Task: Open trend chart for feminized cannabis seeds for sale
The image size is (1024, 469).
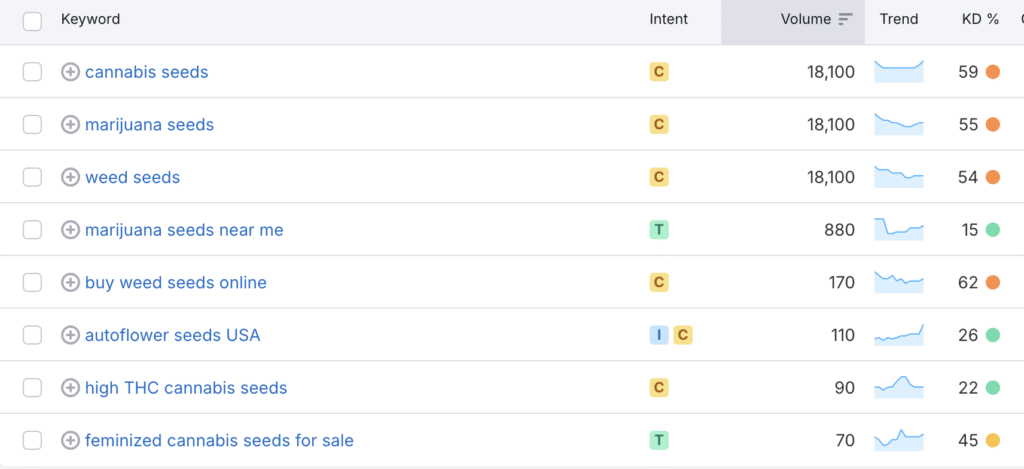Action: click(x=899, y=440)
